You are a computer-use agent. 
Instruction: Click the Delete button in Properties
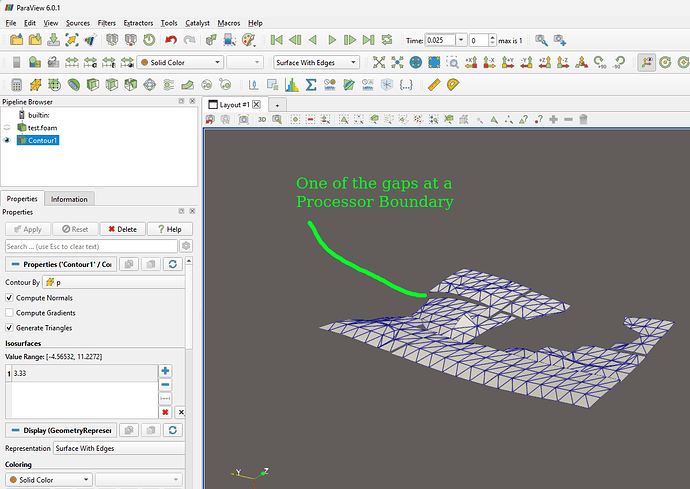120,229
